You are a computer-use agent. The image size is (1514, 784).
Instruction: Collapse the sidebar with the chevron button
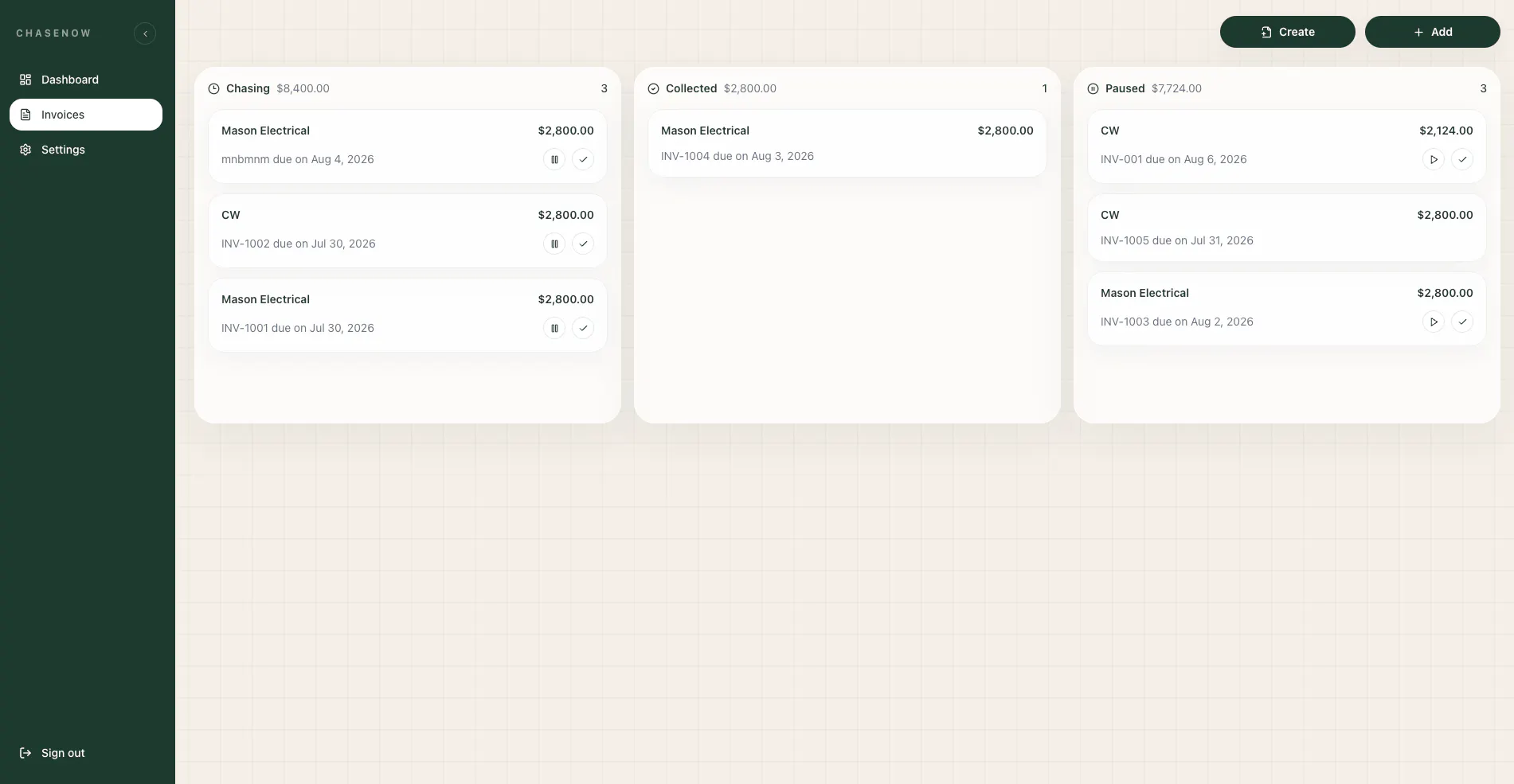pyautogui.click(x=145, y=33)
